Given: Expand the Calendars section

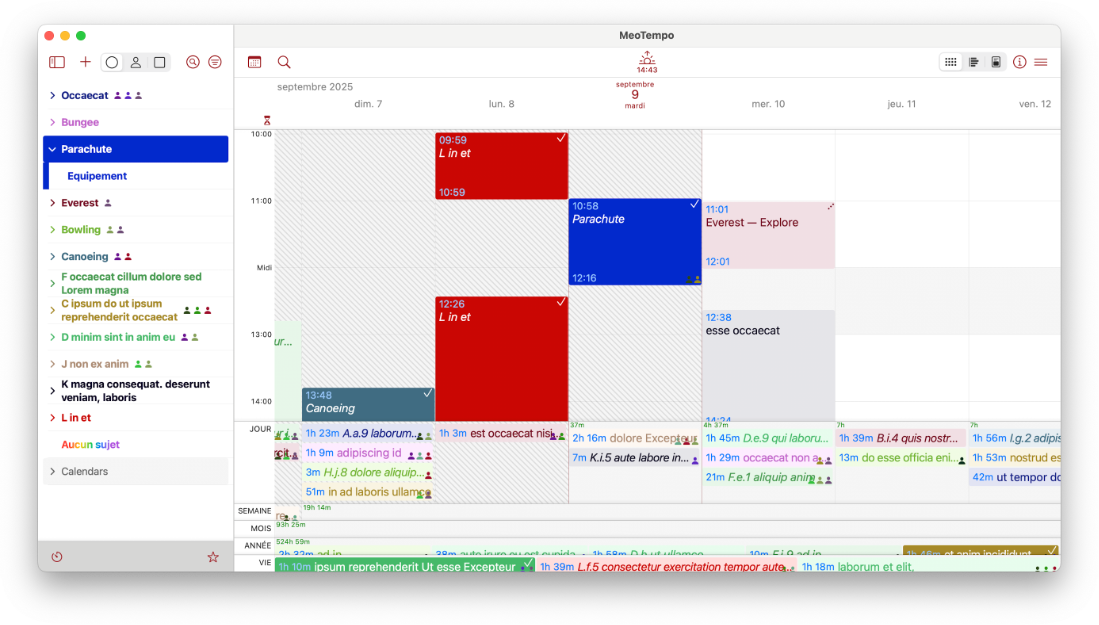Looking at the screenshot, I should pos(52,472).
